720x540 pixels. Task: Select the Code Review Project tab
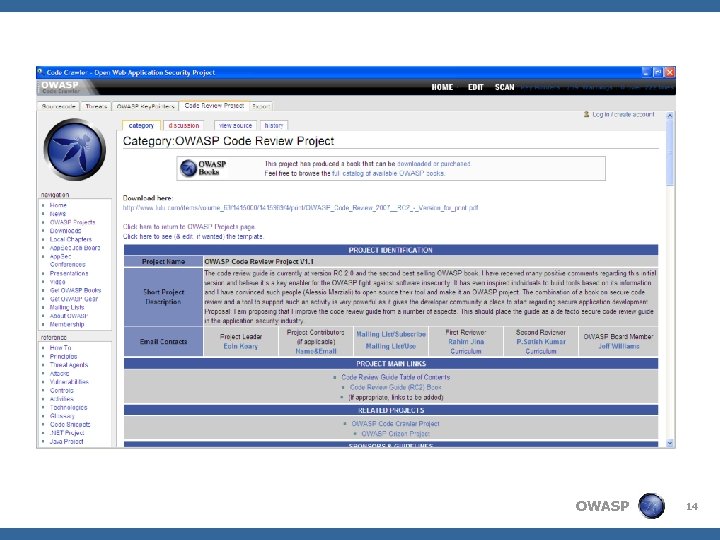(214, 106)
